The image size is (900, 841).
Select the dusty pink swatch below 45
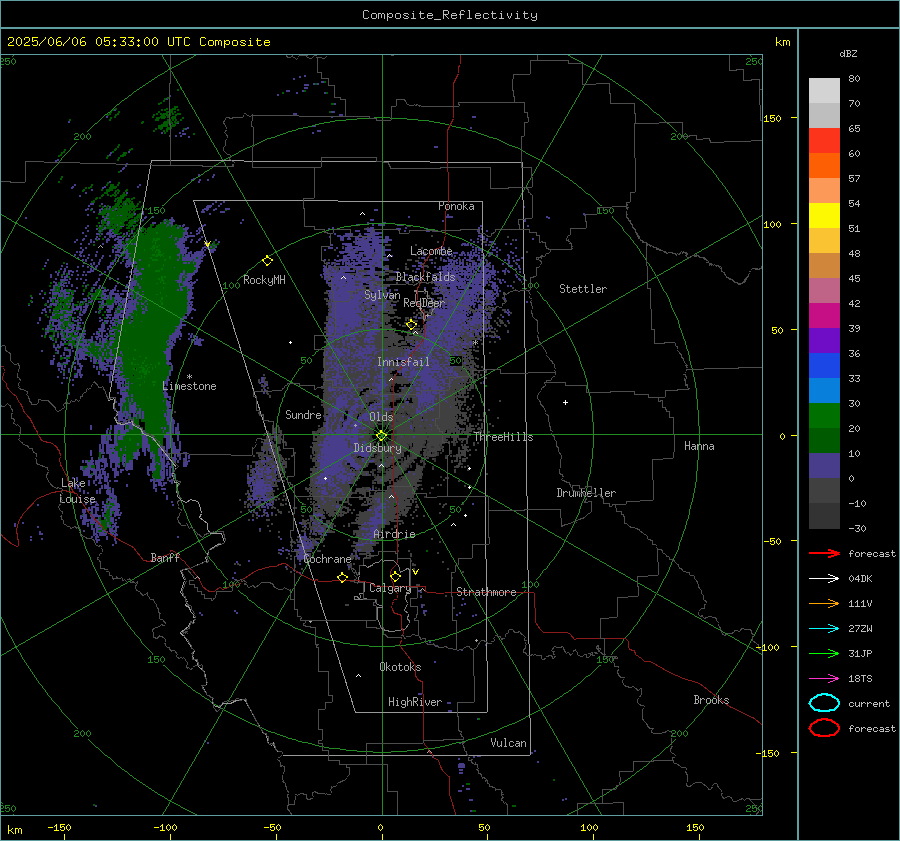(824, 290)
